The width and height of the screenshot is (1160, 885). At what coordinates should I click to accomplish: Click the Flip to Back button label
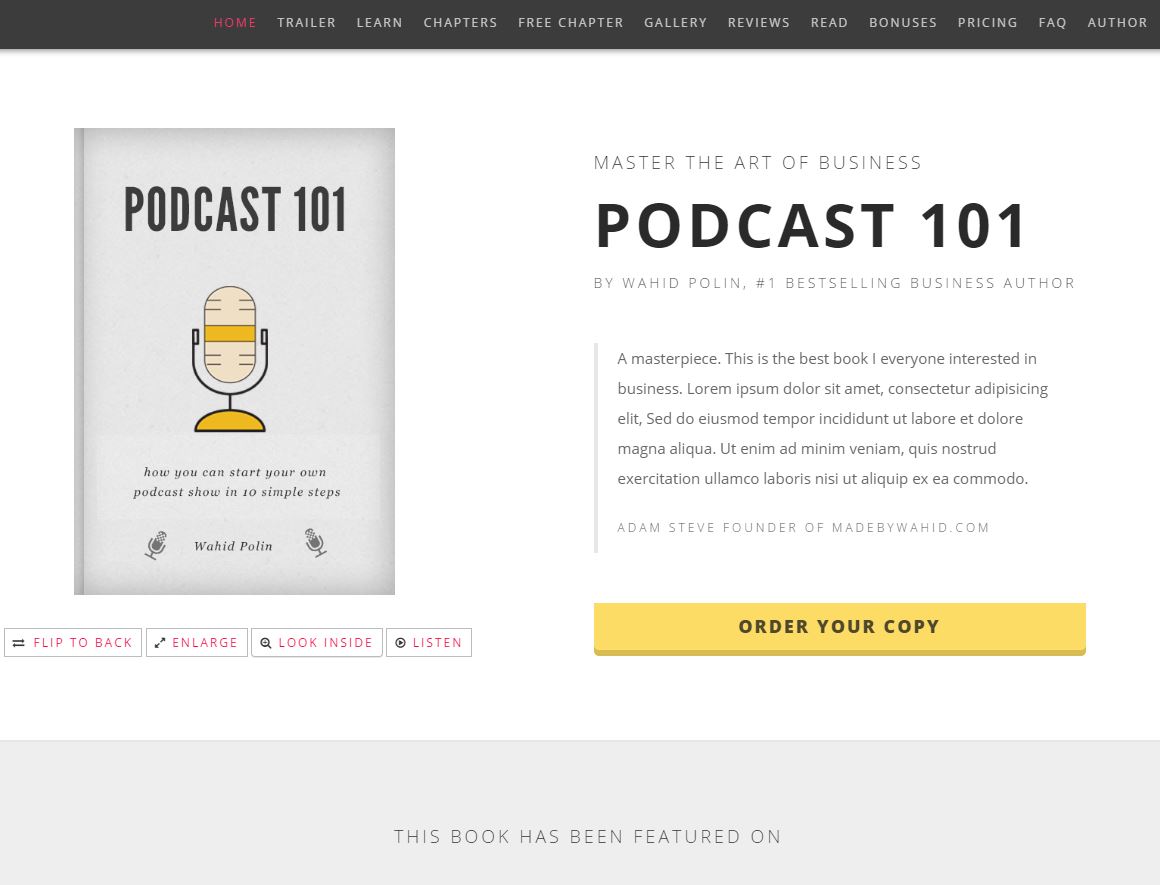83,643
